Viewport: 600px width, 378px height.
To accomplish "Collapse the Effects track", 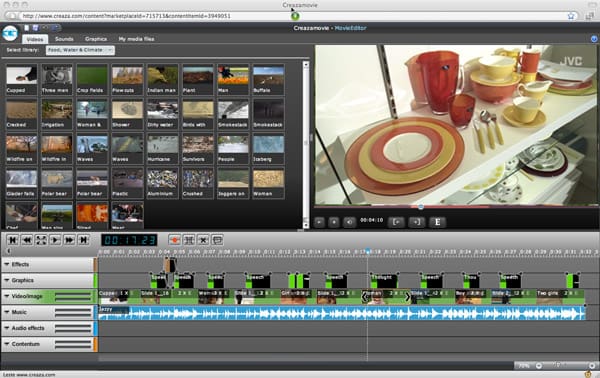I will pyautogui.click(x=7, y=264).
